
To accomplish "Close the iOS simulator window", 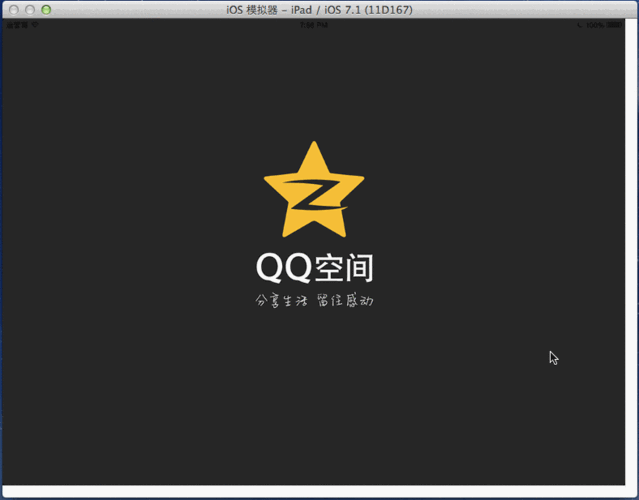I will (13, 9).
